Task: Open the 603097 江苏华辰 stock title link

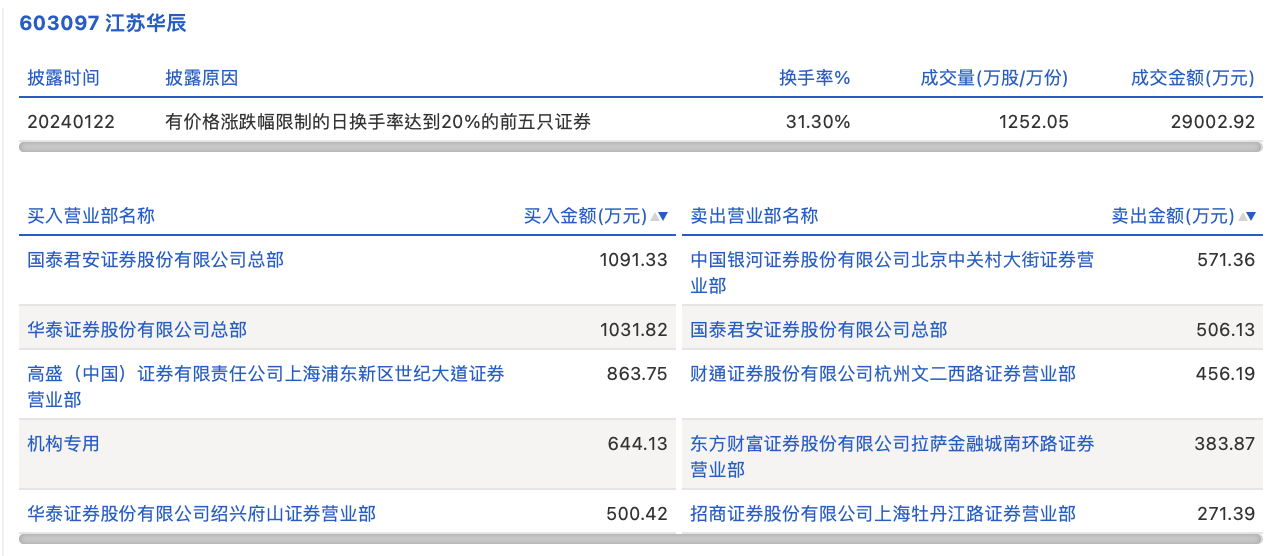Action: 103,23
